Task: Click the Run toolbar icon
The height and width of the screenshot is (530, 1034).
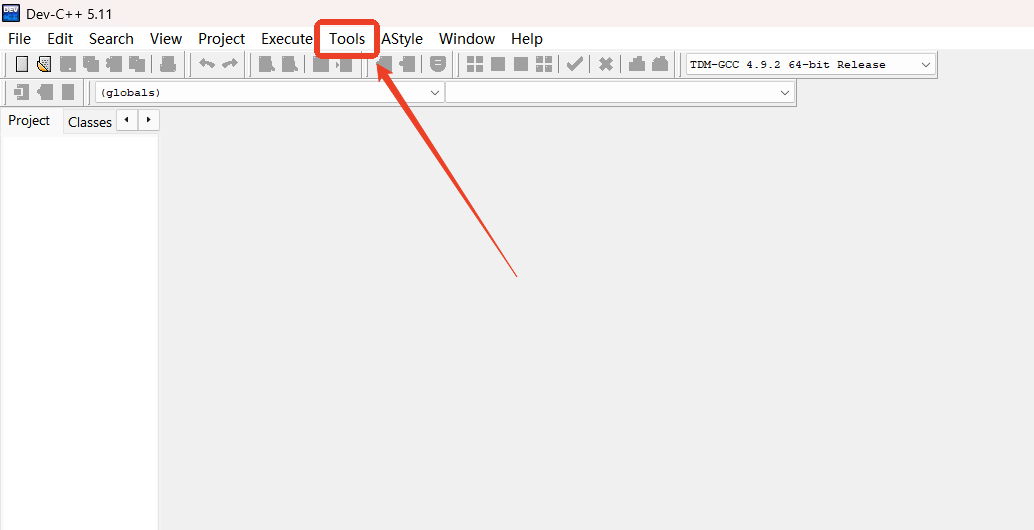Action: 498,64
